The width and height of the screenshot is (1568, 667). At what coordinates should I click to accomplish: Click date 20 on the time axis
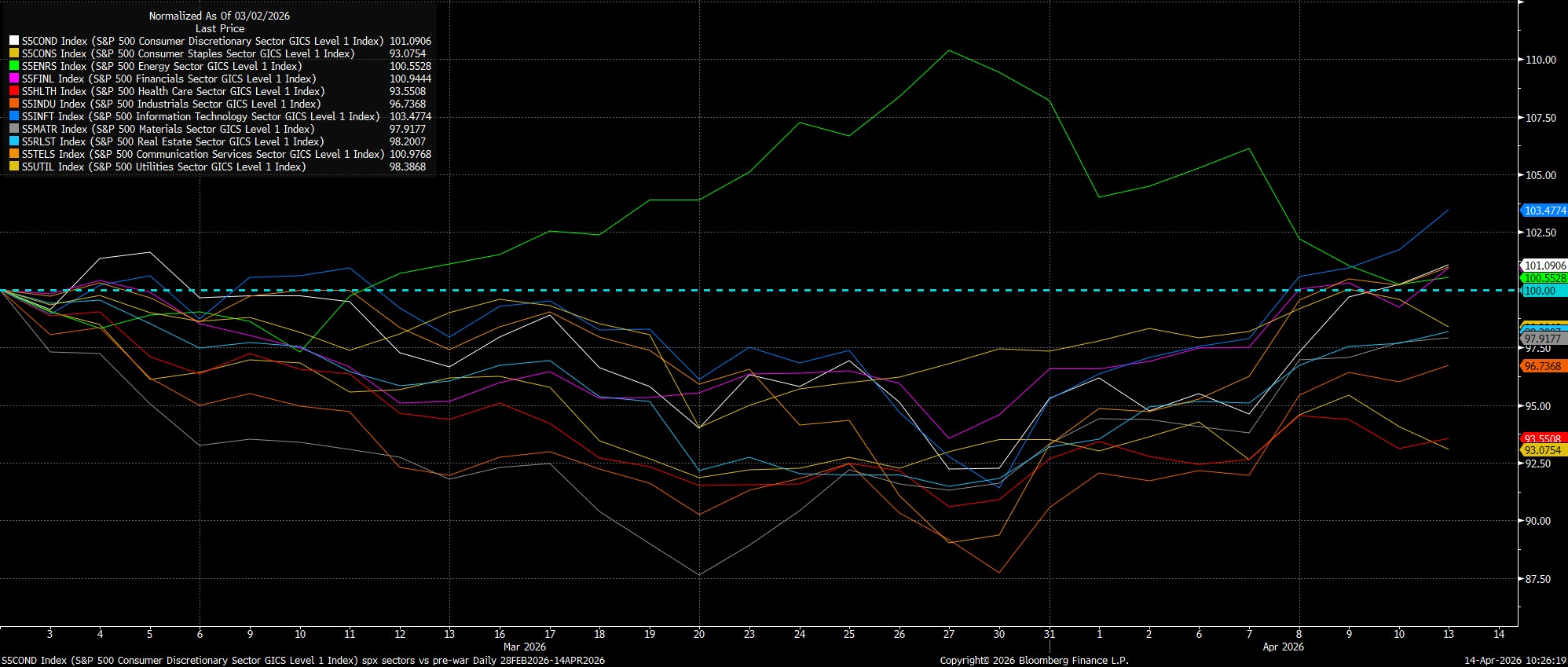pos(699,634)
